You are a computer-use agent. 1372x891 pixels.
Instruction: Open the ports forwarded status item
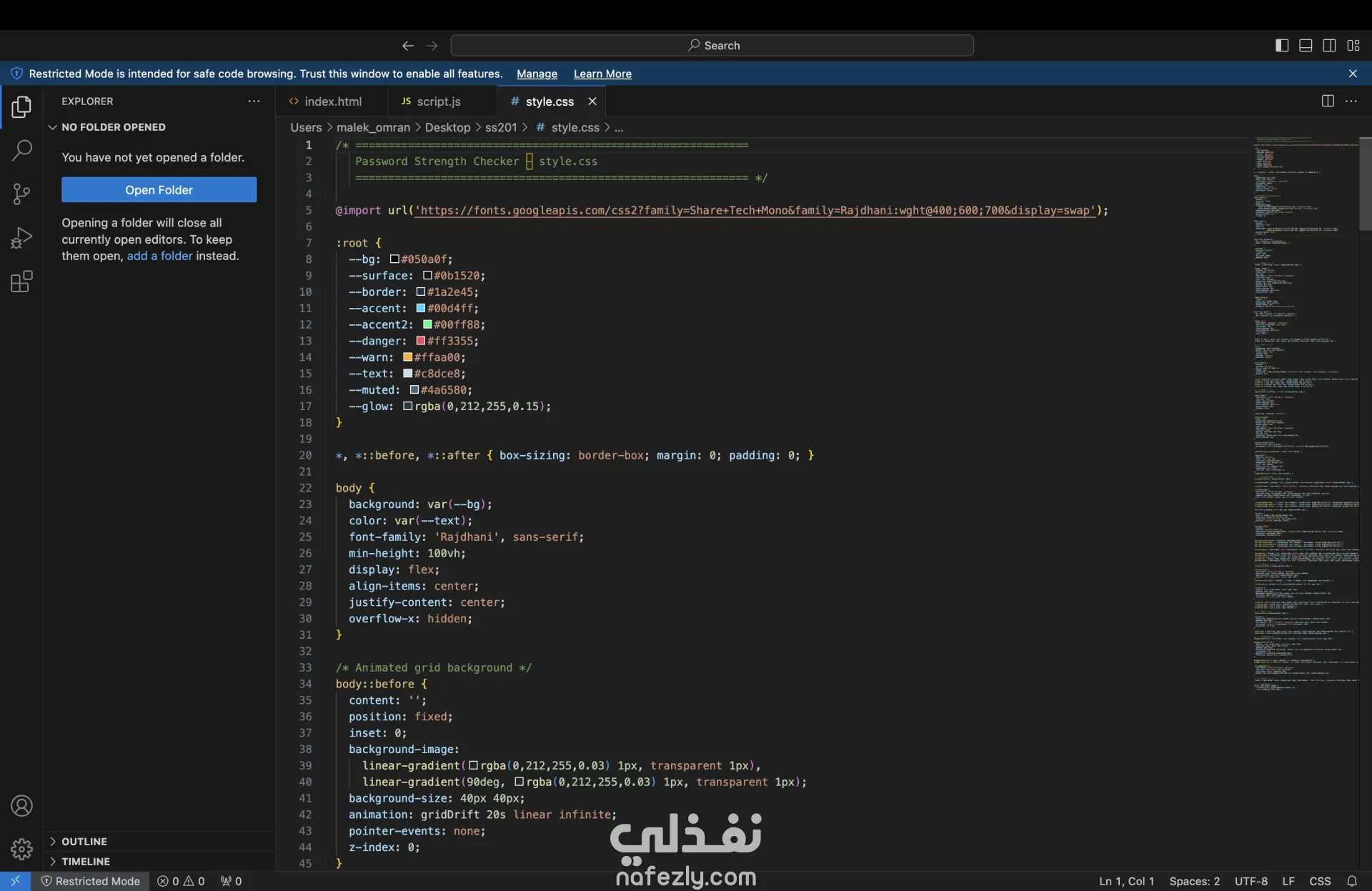pos(232,881)
